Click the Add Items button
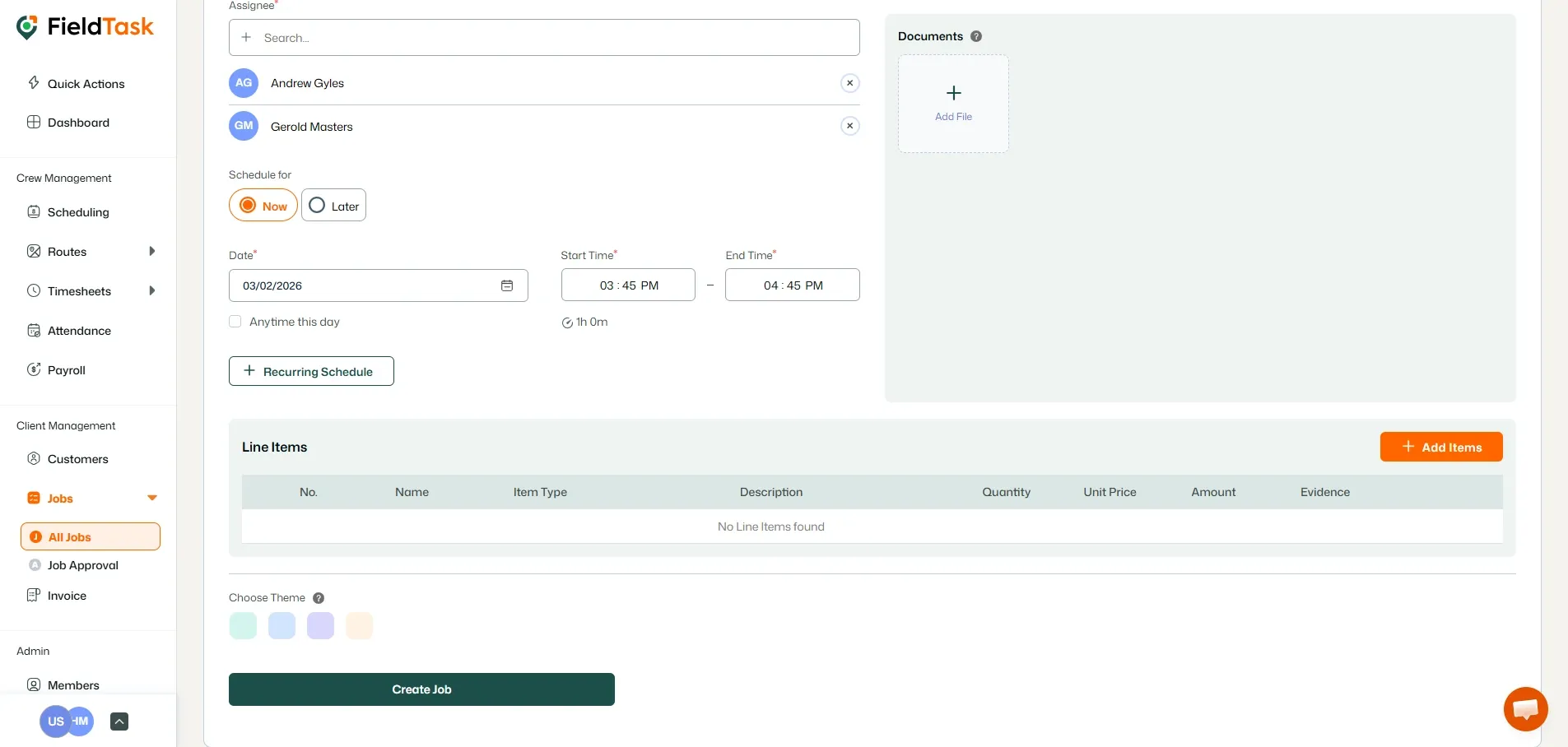Viewport: 1568px width, 747px height. 1441,447
